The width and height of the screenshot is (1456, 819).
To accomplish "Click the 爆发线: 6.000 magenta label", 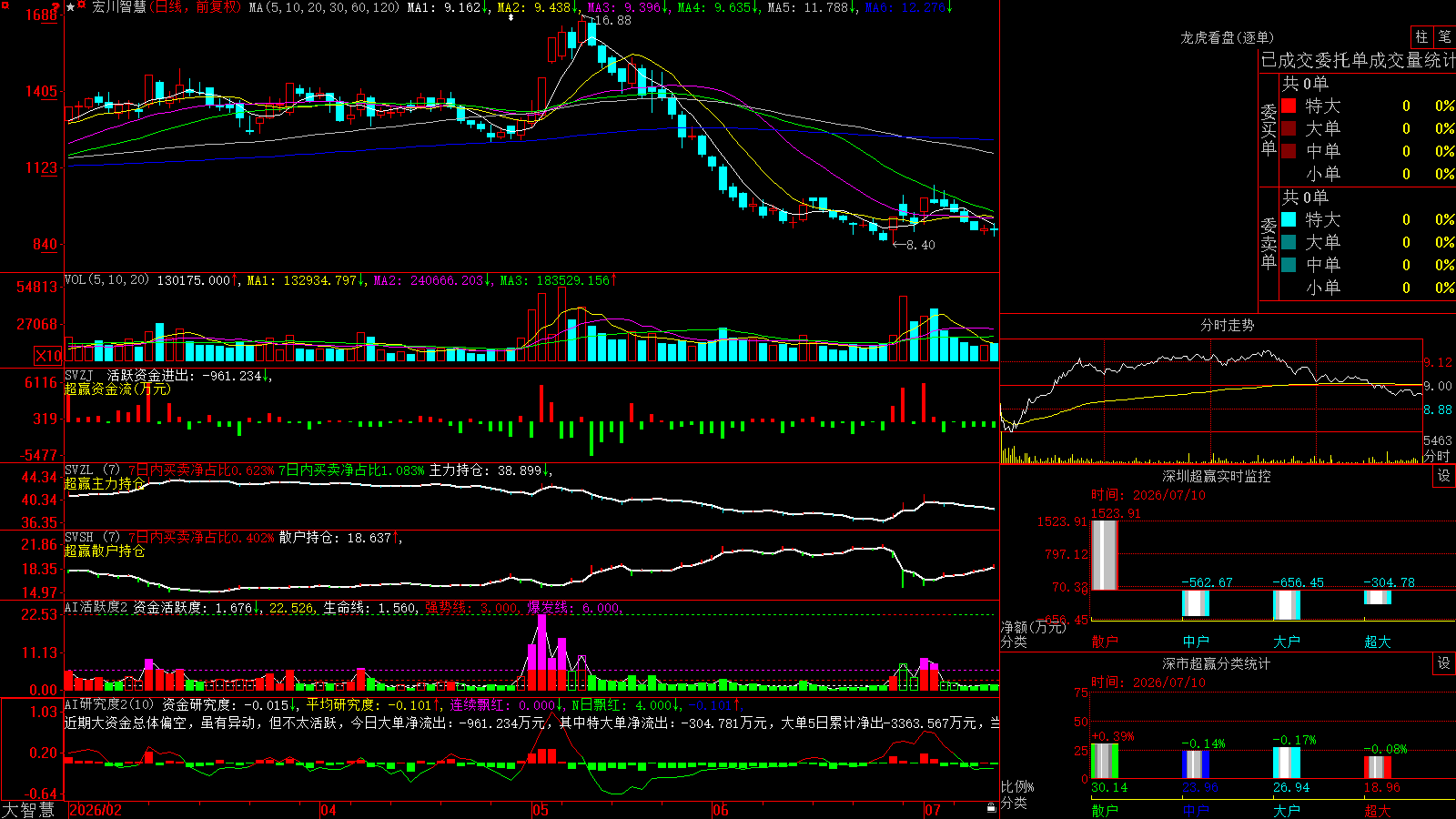I will click(x=574, y=608).
